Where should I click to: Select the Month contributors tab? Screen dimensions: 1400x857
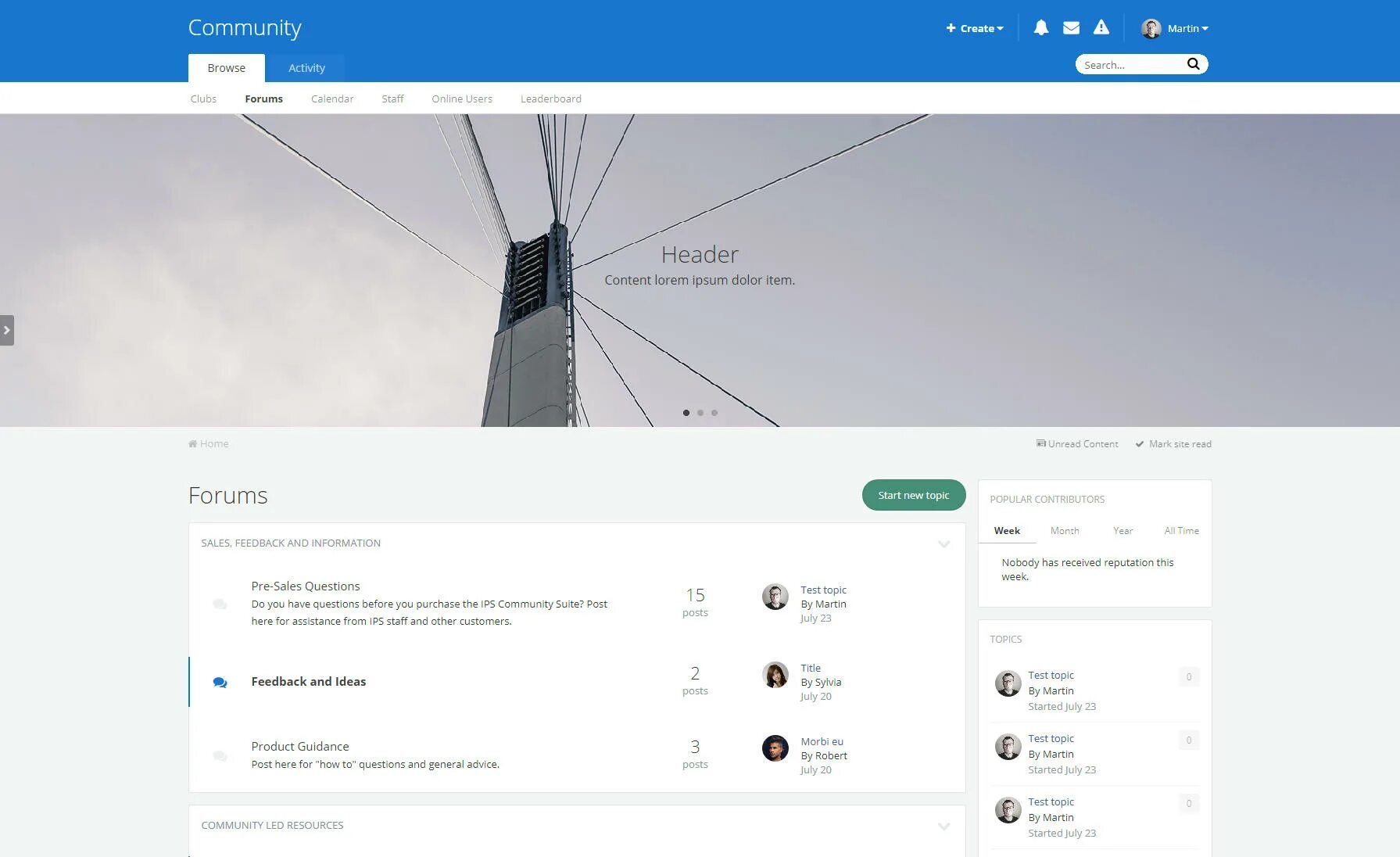tap(1065, 530)
